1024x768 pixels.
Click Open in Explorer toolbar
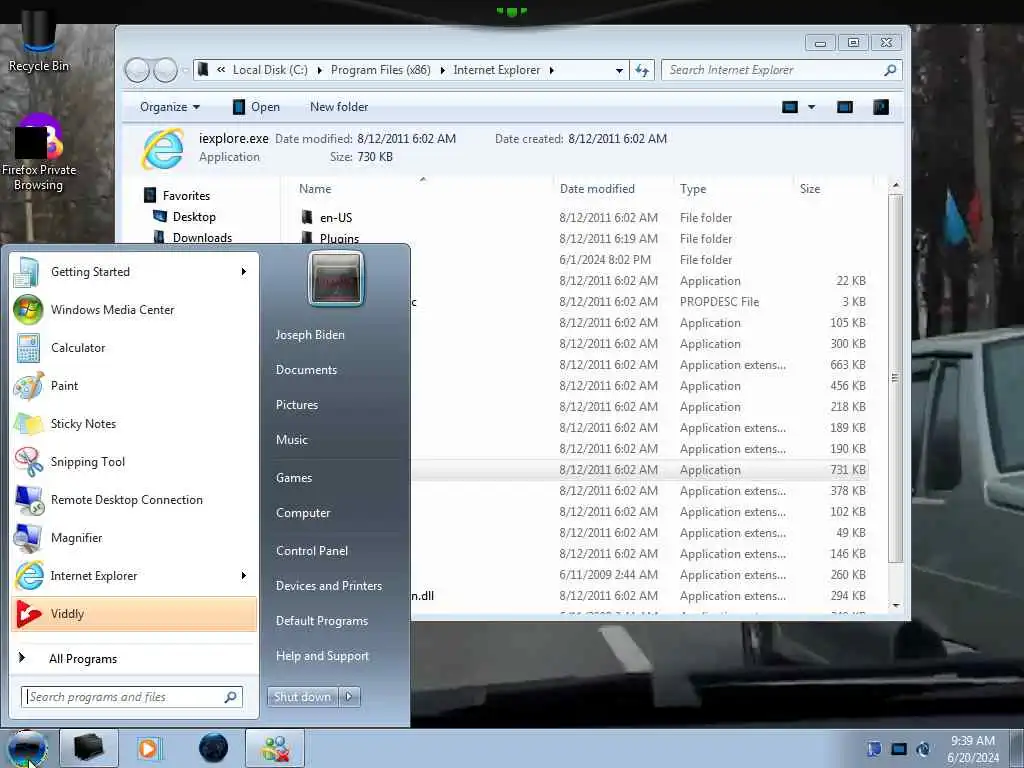[257, 107]
